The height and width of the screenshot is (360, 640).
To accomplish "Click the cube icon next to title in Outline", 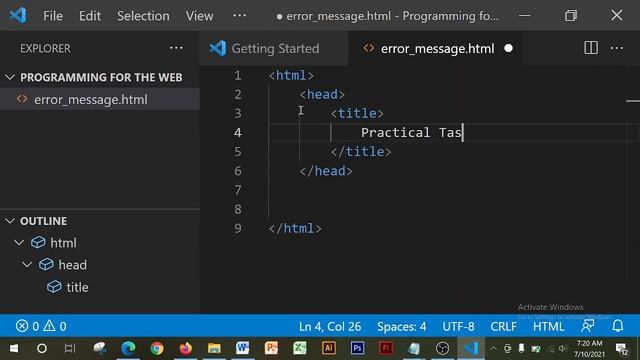I will [54, 287].
